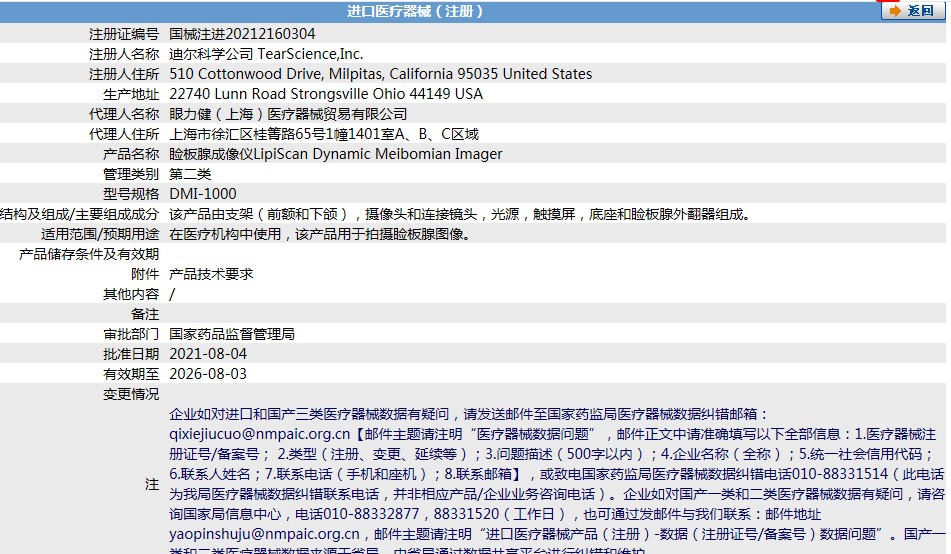
Task: Select agent name 眼力健（上海）医疗器械贸易有限公司
Action: (x=288, y=114)
